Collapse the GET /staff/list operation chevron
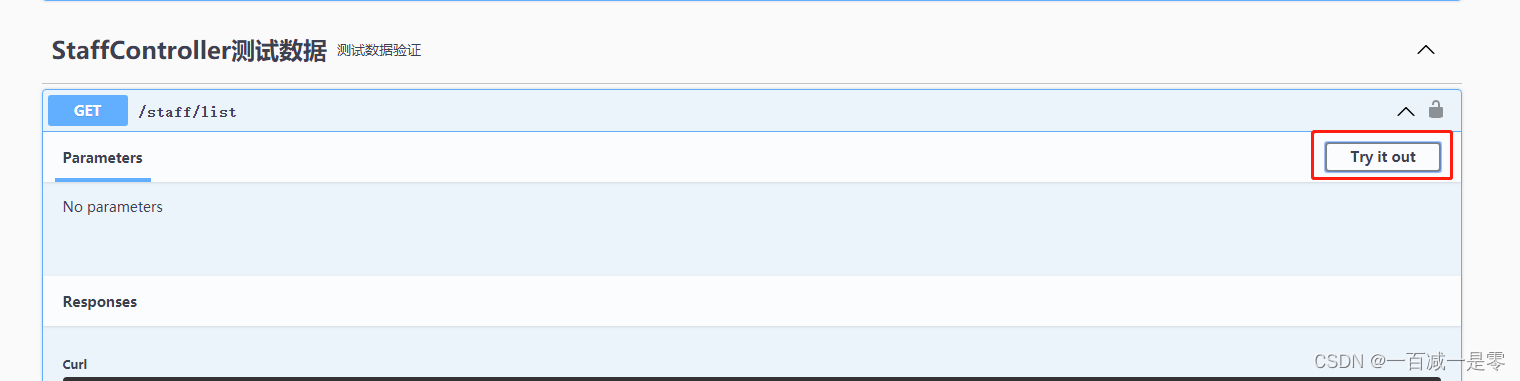The image size is (1520, 381). point(1406,111)
